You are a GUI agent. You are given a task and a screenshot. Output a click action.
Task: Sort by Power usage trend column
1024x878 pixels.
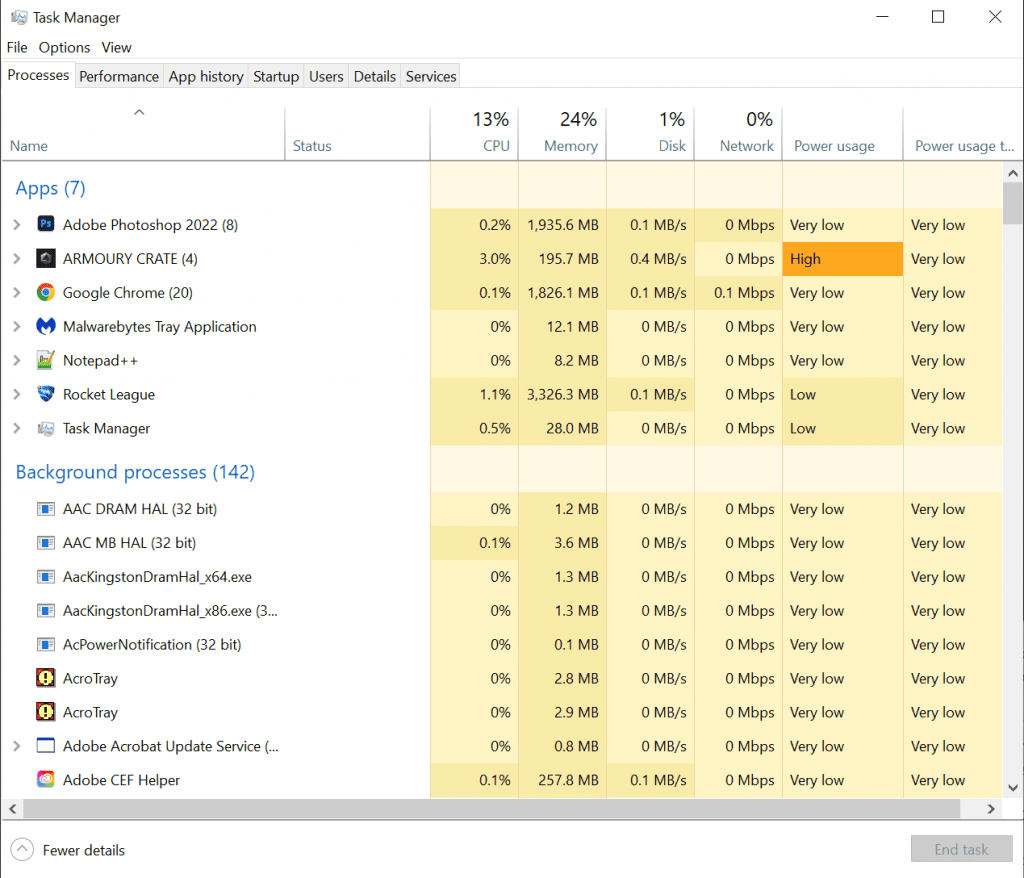point(963,134)
